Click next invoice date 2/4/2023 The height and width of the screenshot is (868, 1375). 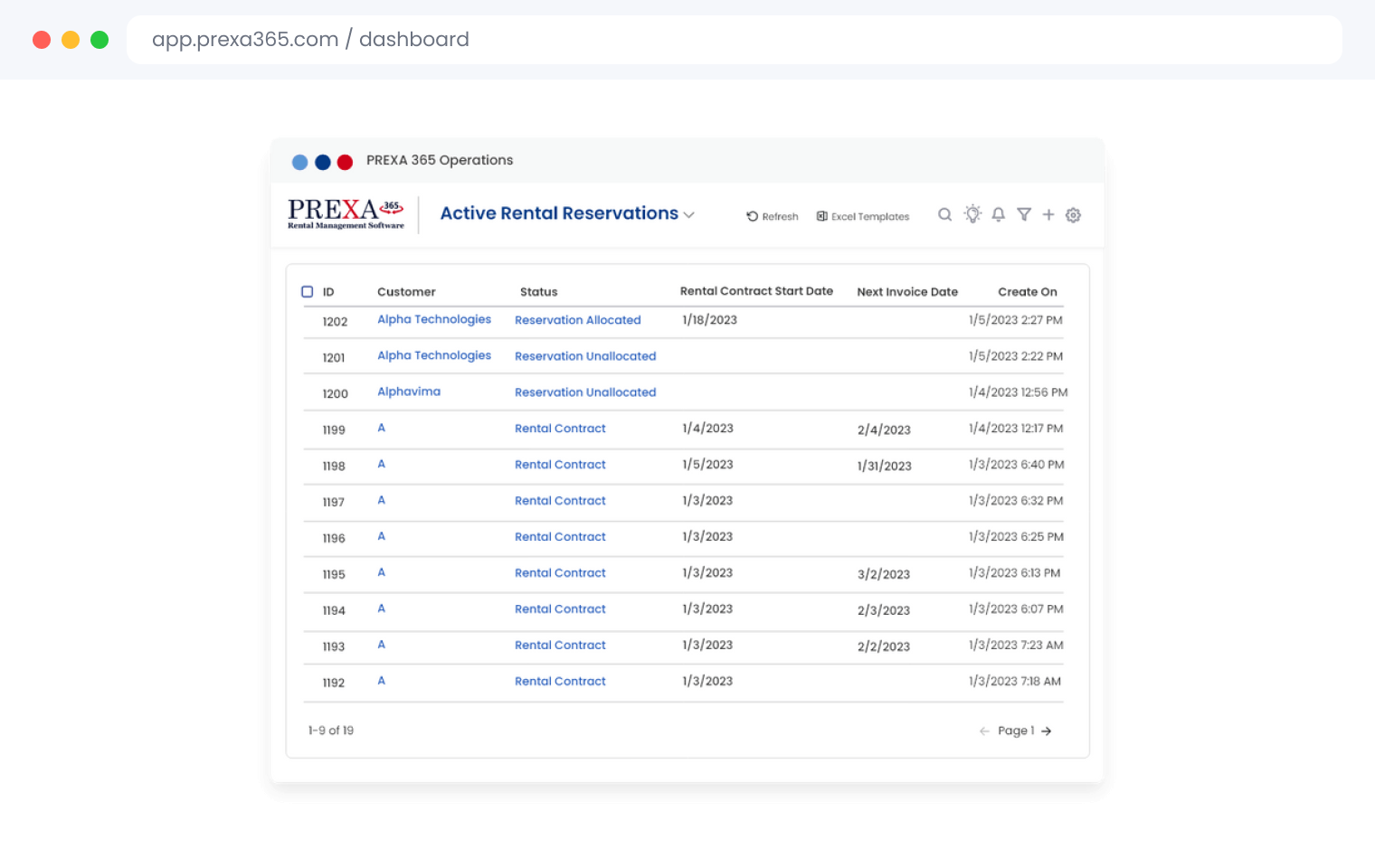tap(884, 430)
